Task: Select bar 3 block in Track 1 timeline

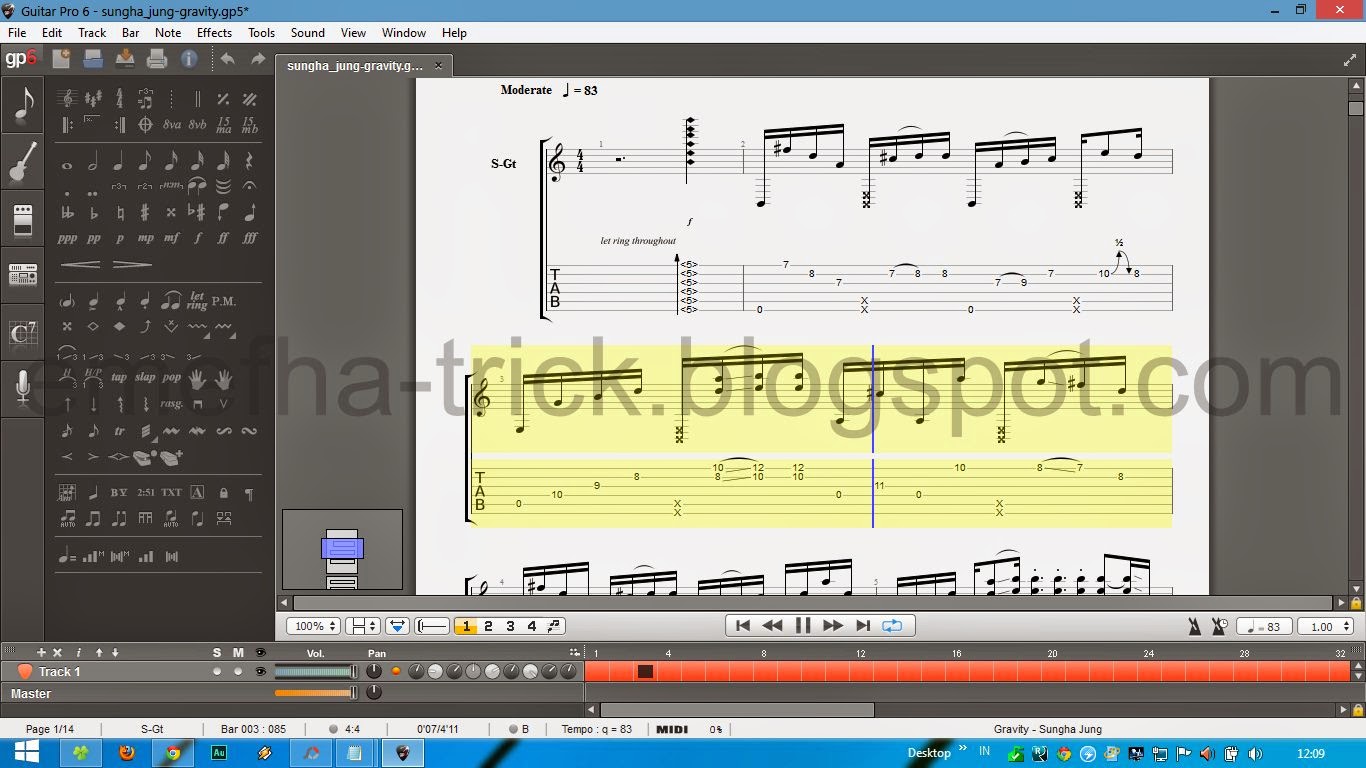Action: (645, 672)
